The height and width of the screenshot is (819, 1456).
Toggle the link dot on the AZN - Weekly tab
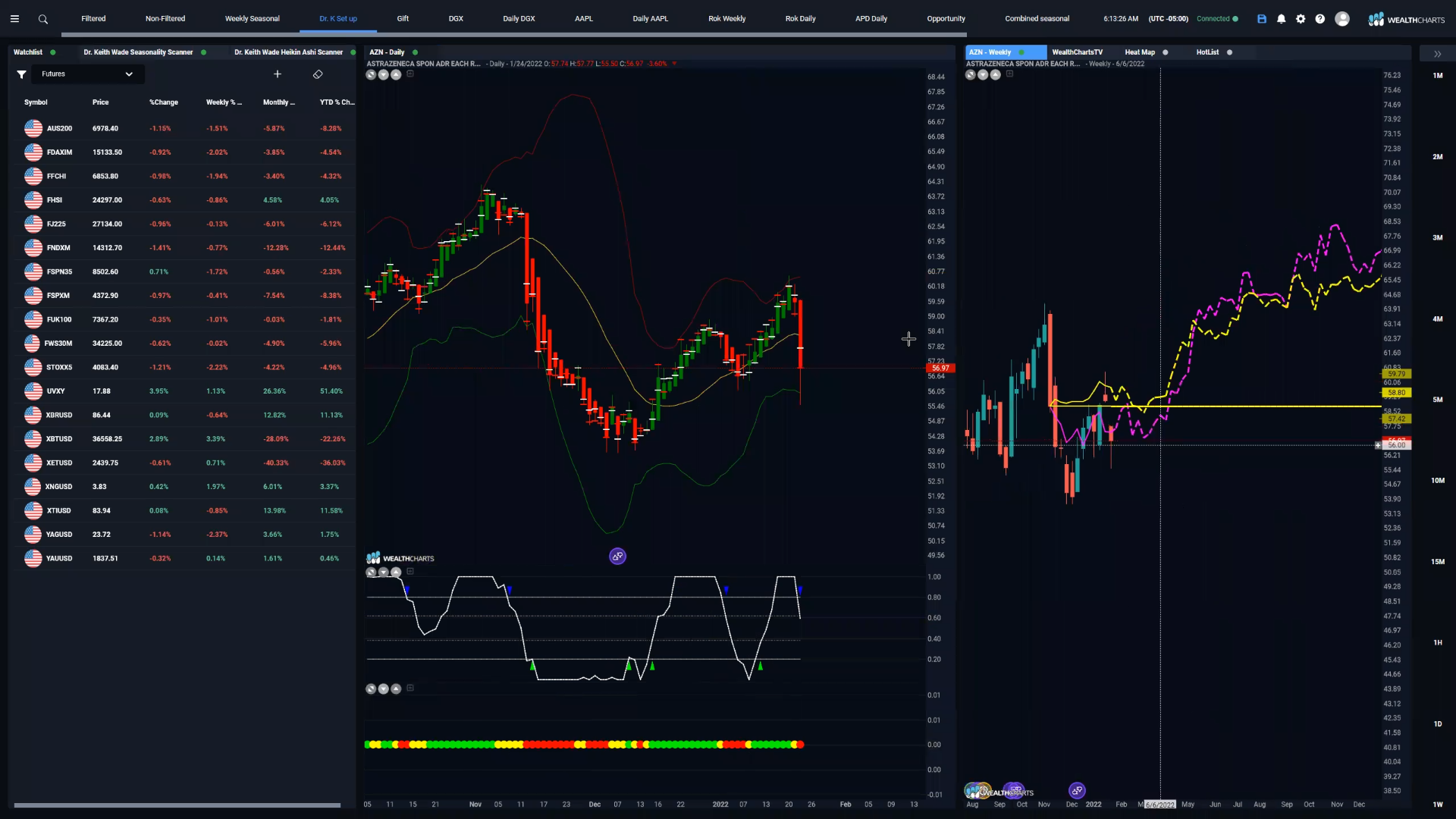pos(1021,52)
